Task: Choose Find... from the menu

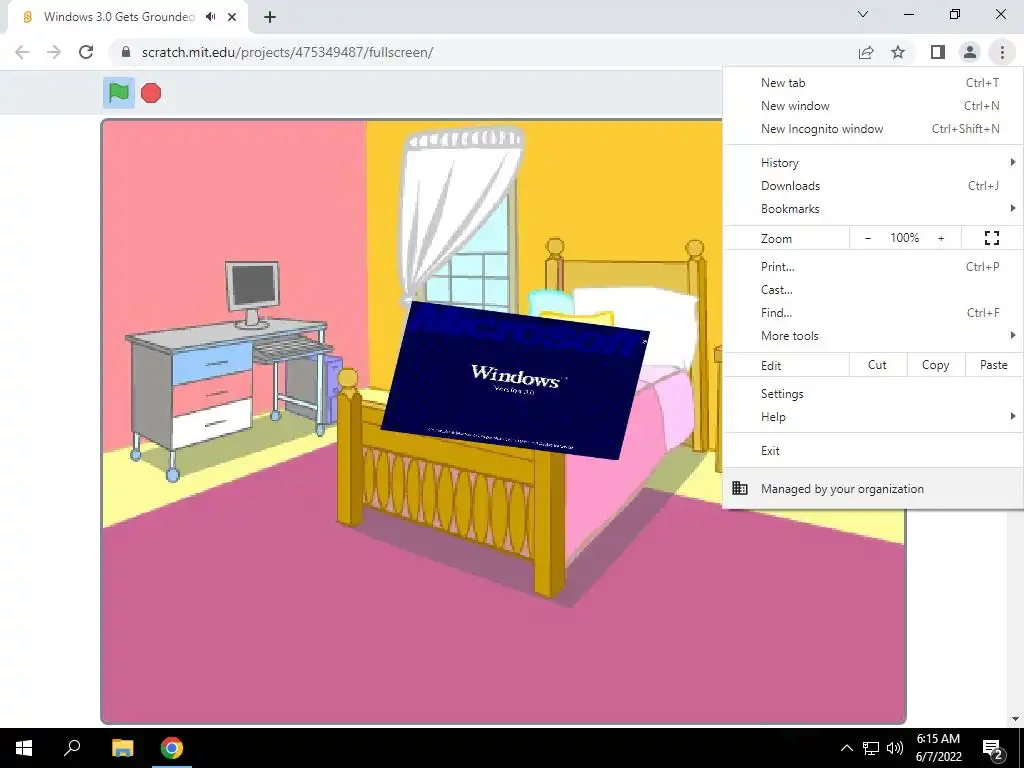Action: tap(873, 313)
